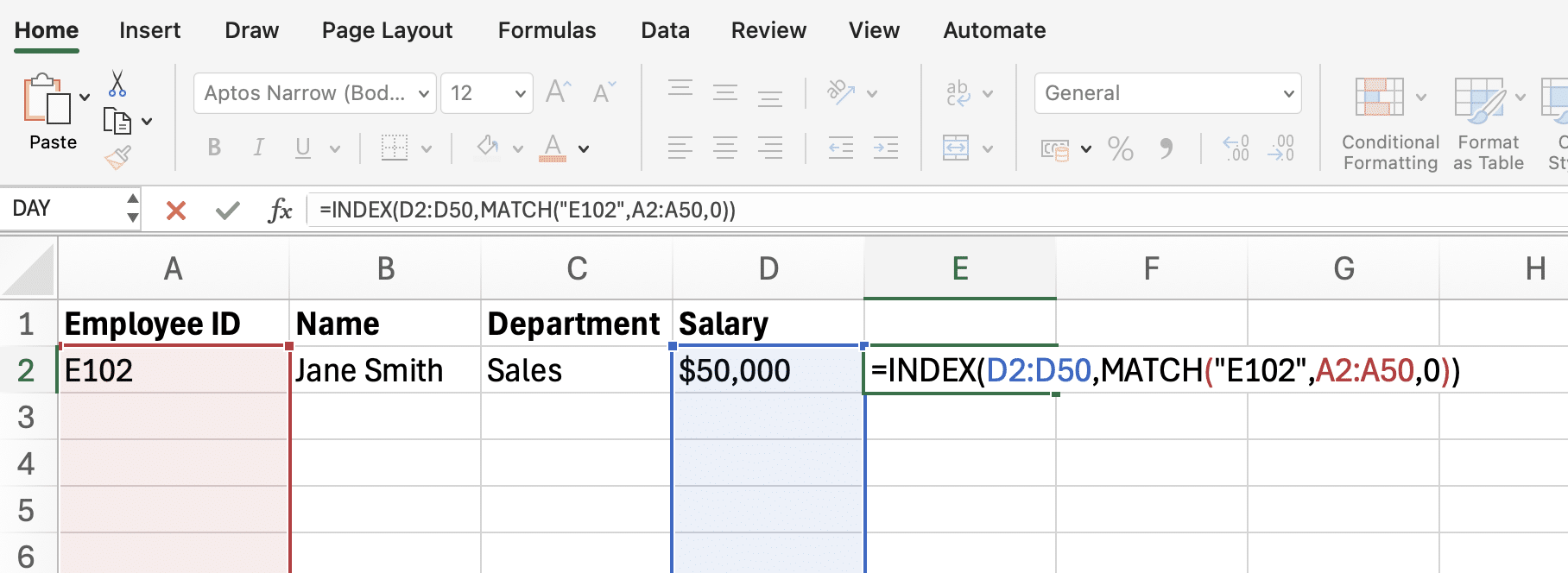
Task: Align text to bottom
Action: 770,98
